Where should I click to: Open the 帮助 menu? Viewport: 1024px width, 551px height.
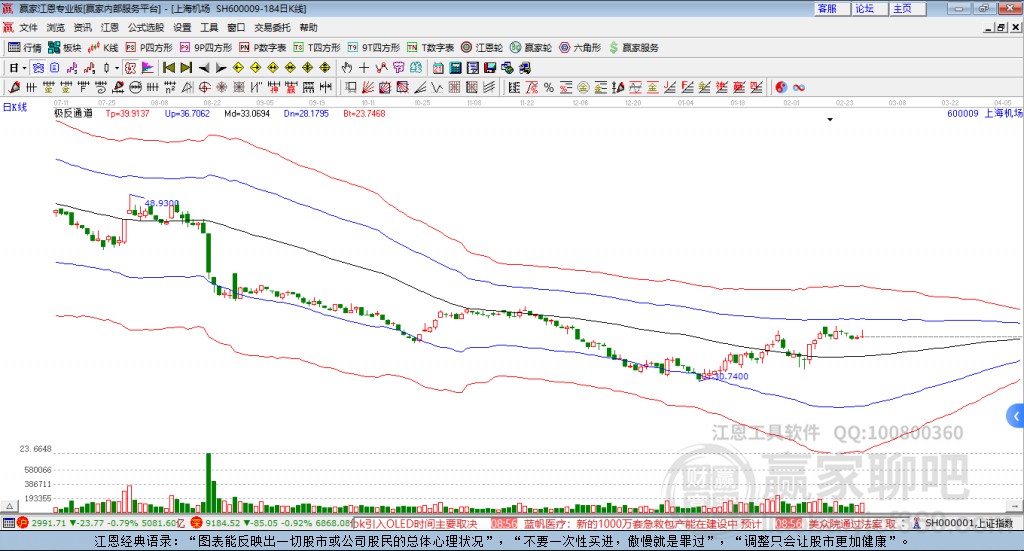coord(308,27)
